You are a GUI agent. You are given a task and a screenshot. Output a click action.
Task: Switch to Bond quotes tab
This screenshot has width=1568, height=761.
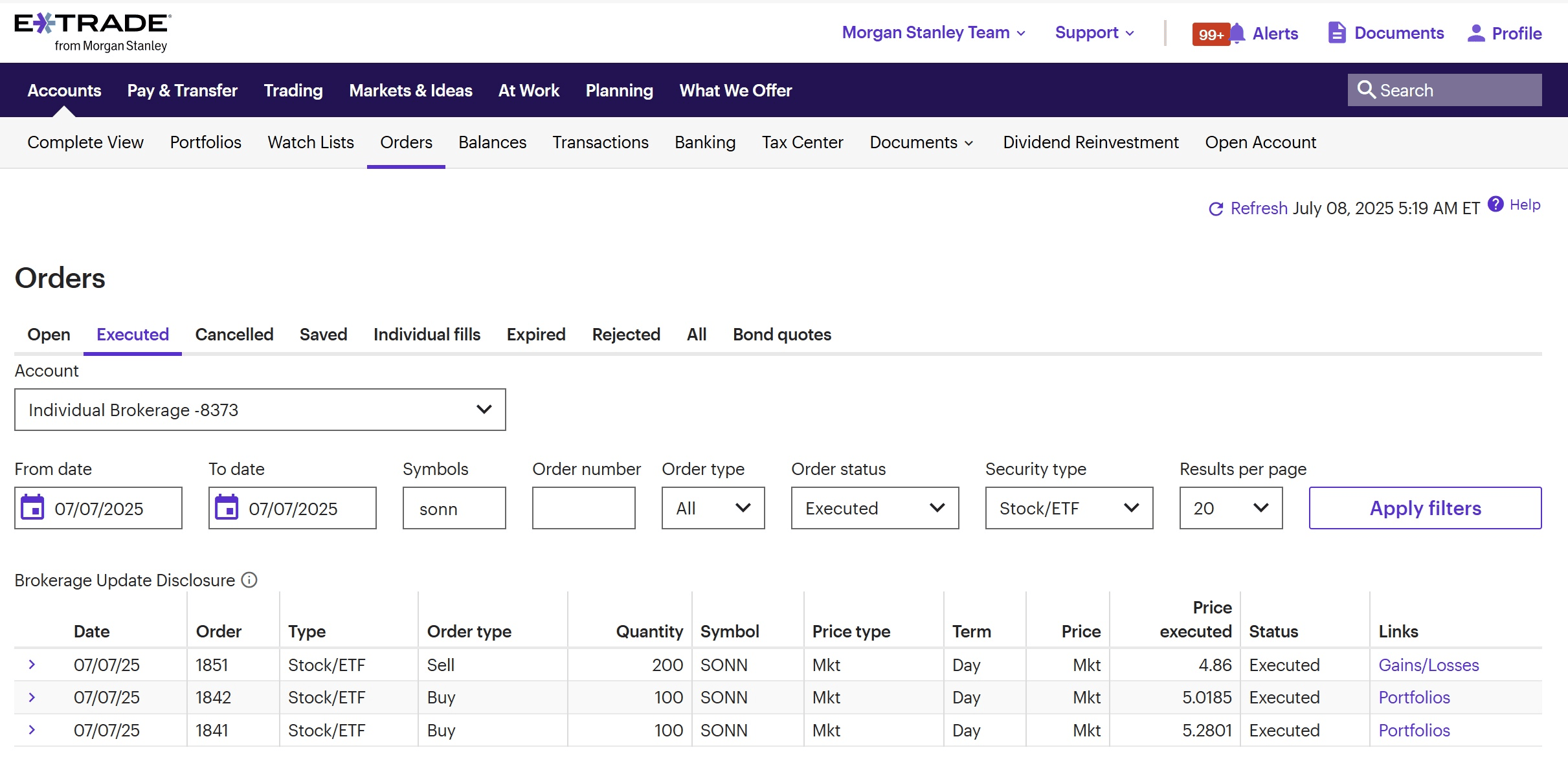(782, 335)
